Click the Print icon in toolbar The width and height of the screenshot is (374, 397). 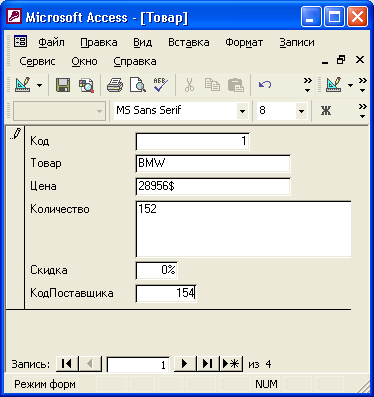pyautogui.click(x=115, y=85)
